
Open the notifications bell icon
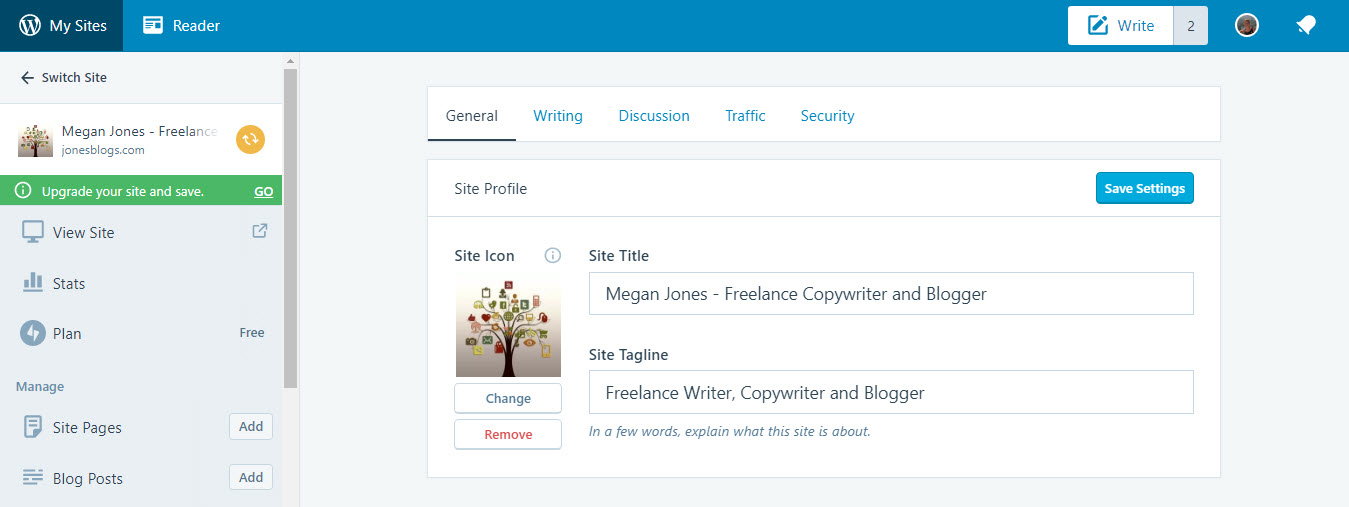1306,26
